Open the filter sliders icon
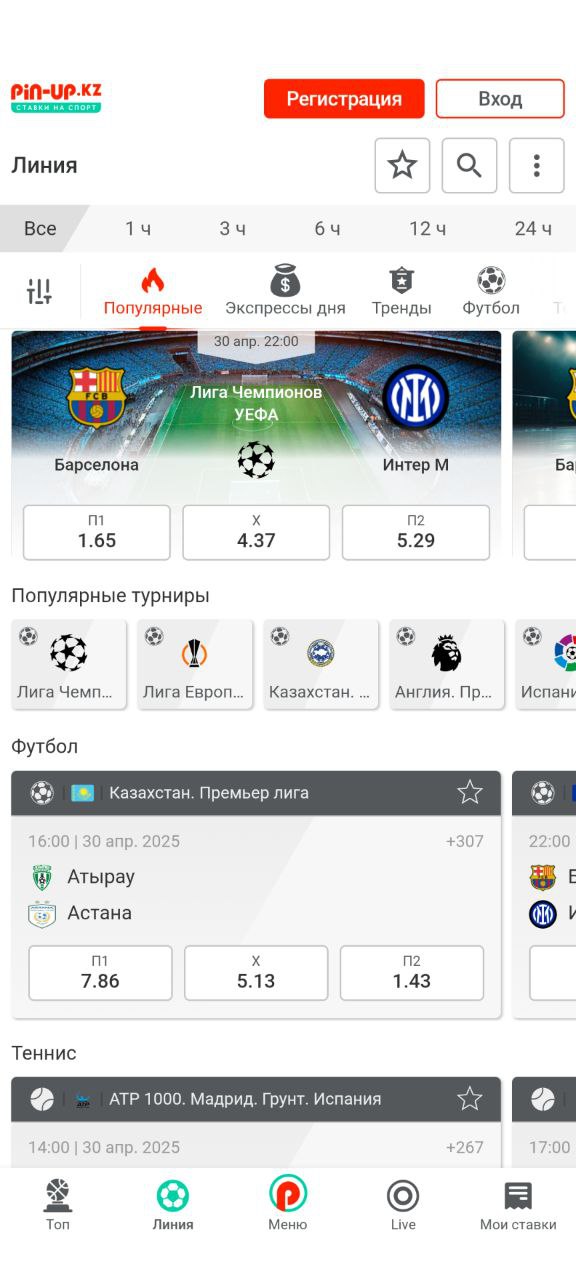Screen dimensions: 576x1280 click(39, 292)
